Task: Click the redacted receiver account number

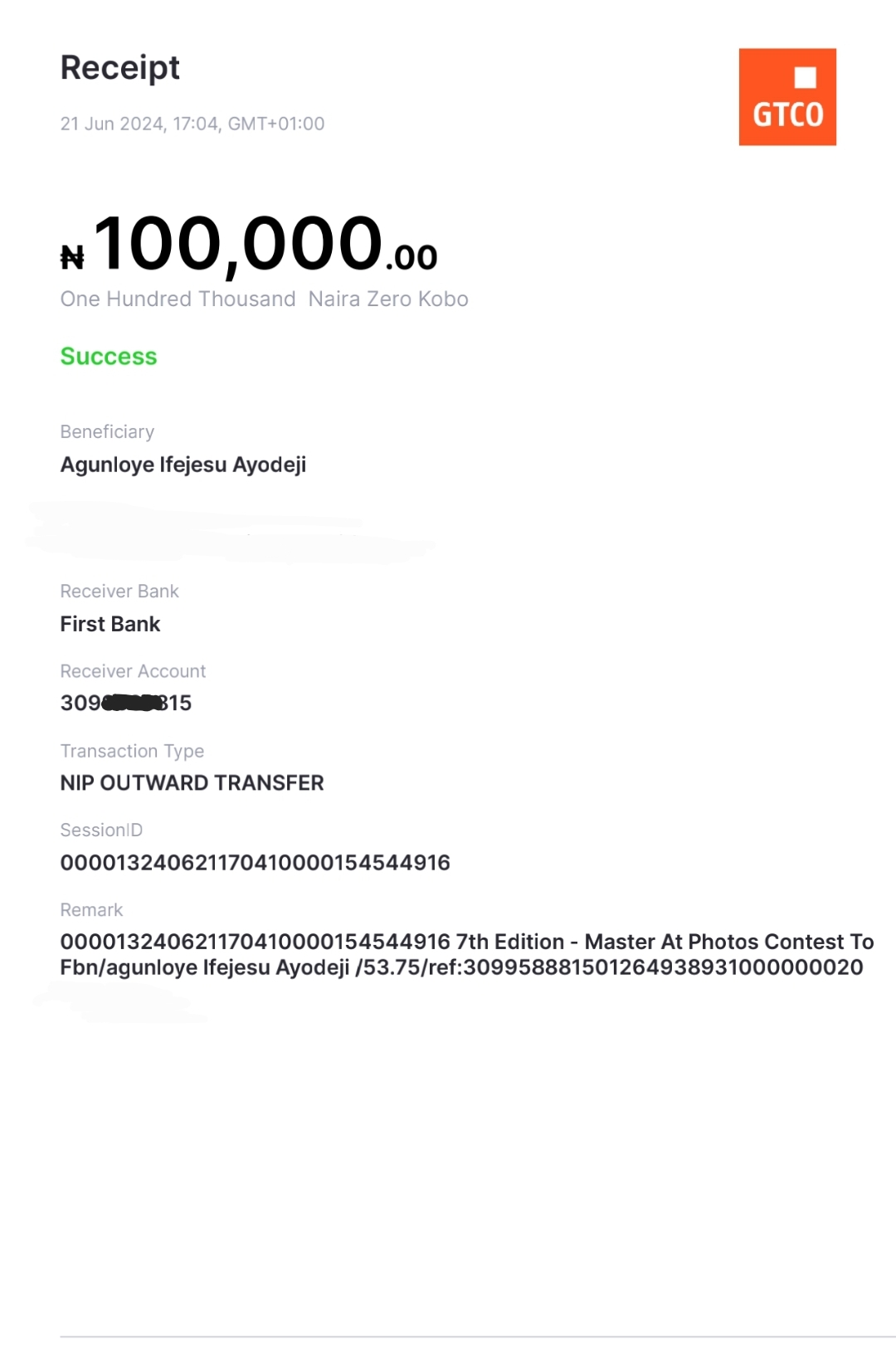Action: point(126,703)
